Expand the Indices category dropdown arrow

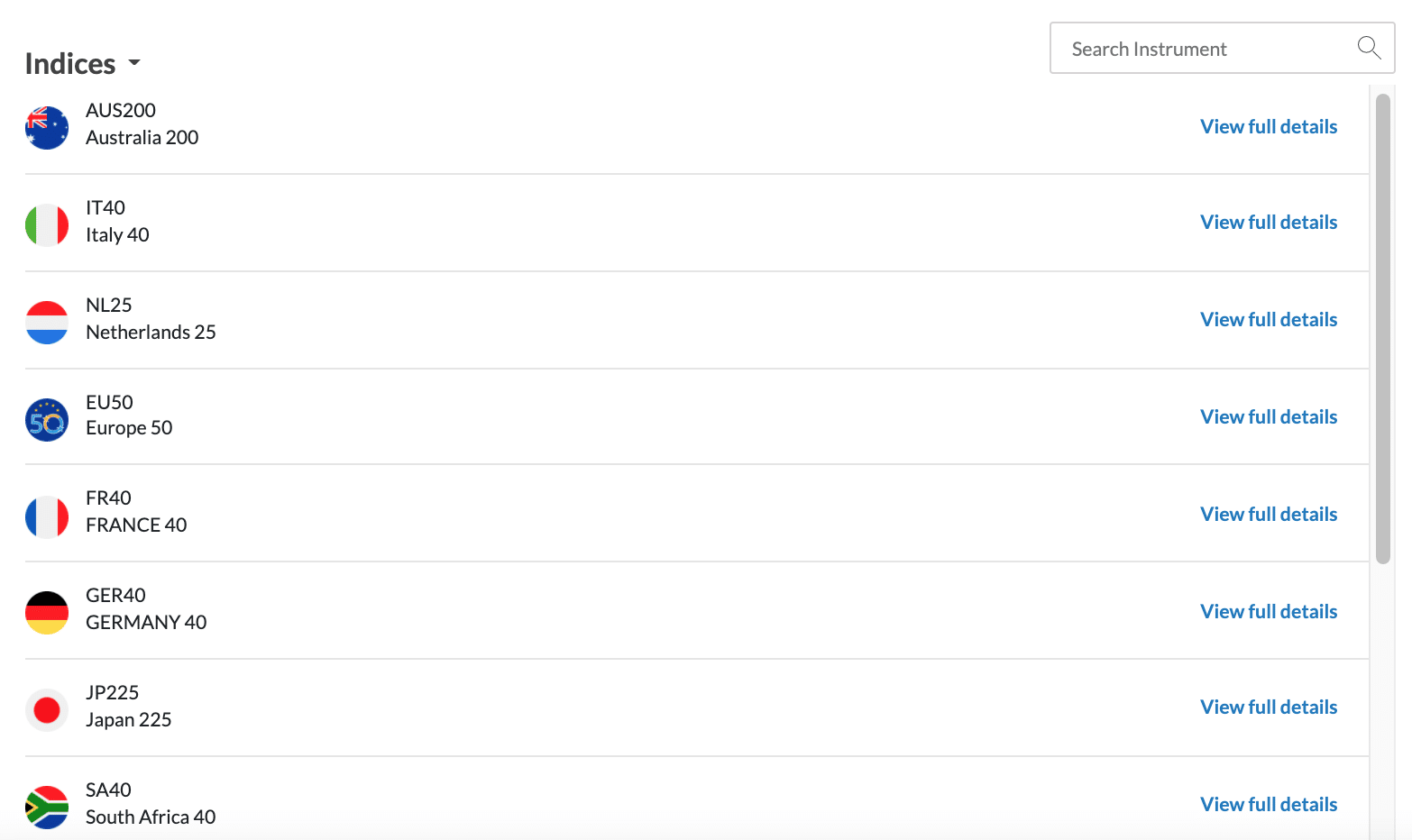click(x=134, y=63)
